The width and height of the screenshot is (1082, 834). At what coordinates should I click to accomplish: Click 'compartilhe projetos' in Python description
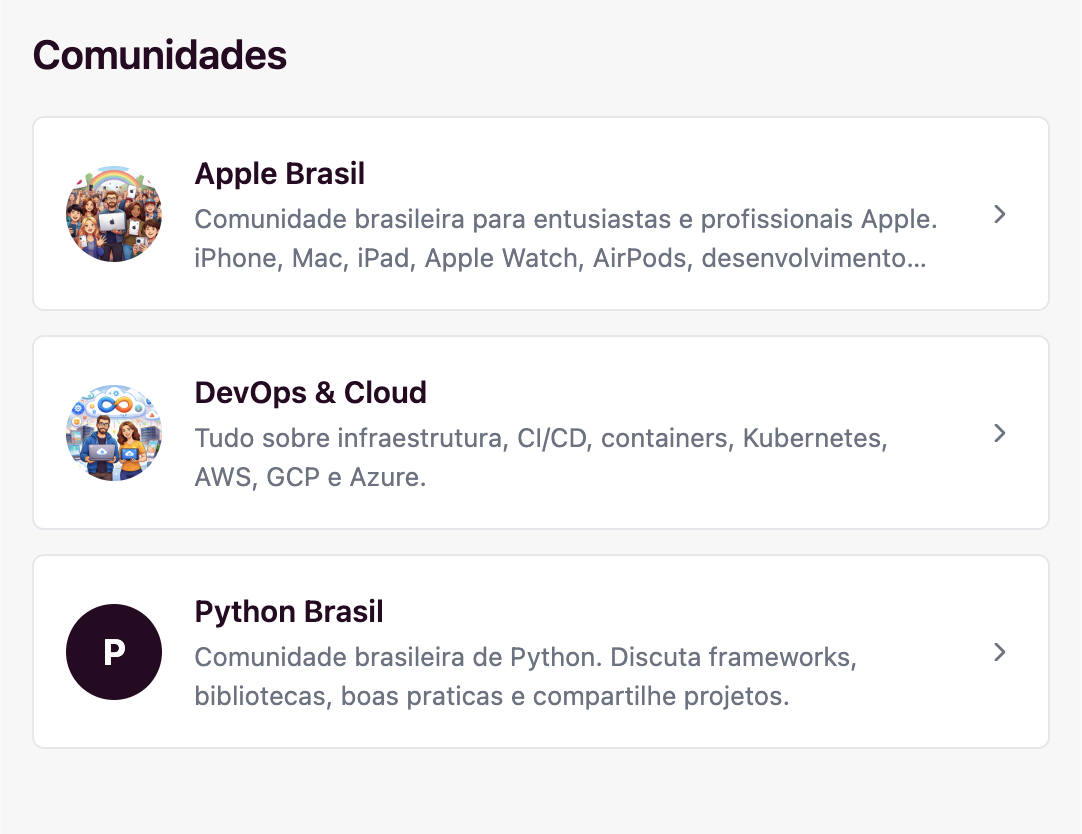(x=661, y=697)
